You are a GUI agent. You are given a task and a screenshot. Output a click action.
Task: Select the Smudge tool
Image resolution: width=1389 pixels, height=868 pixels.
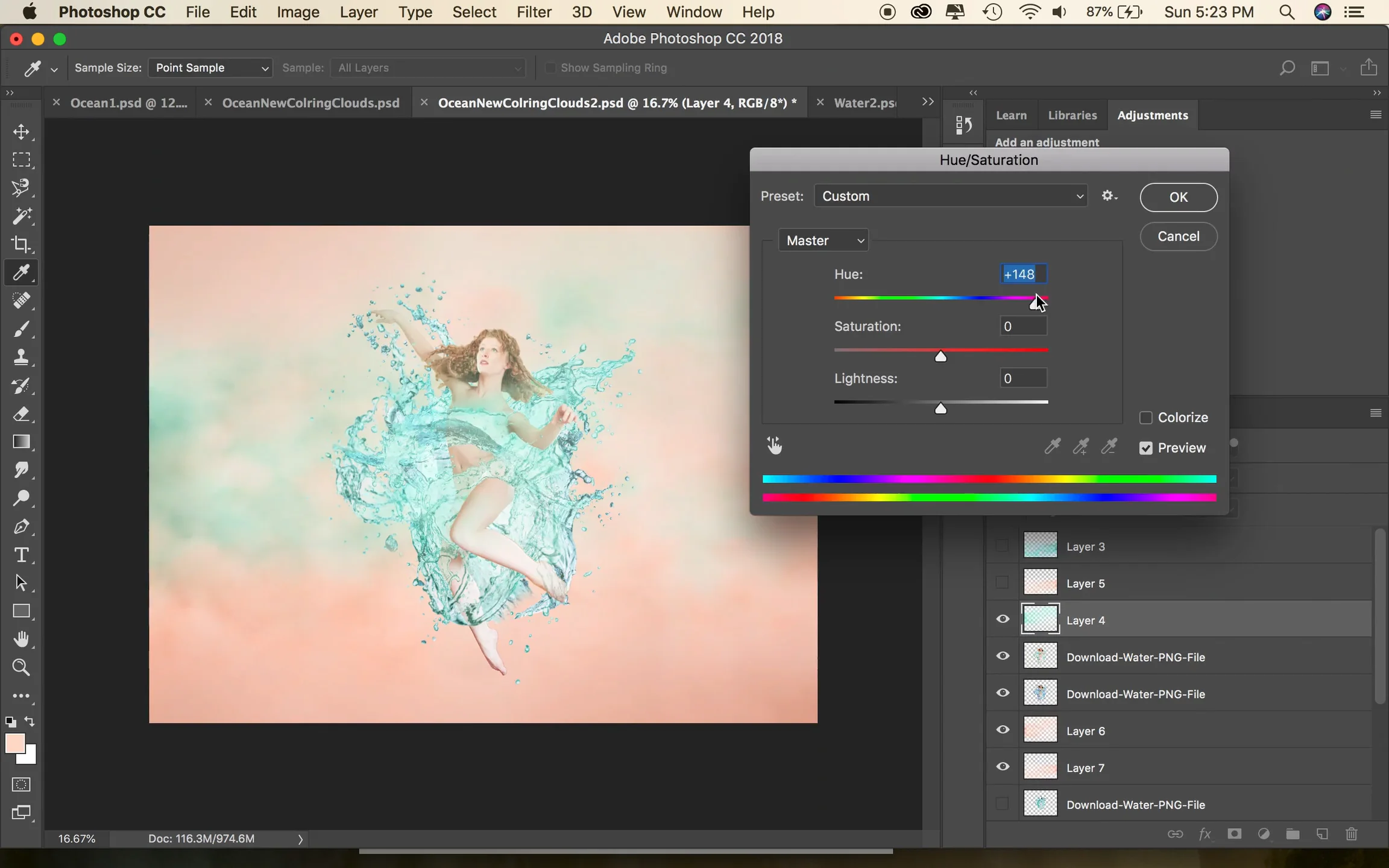pyautogui.click(x=21, y=470)
